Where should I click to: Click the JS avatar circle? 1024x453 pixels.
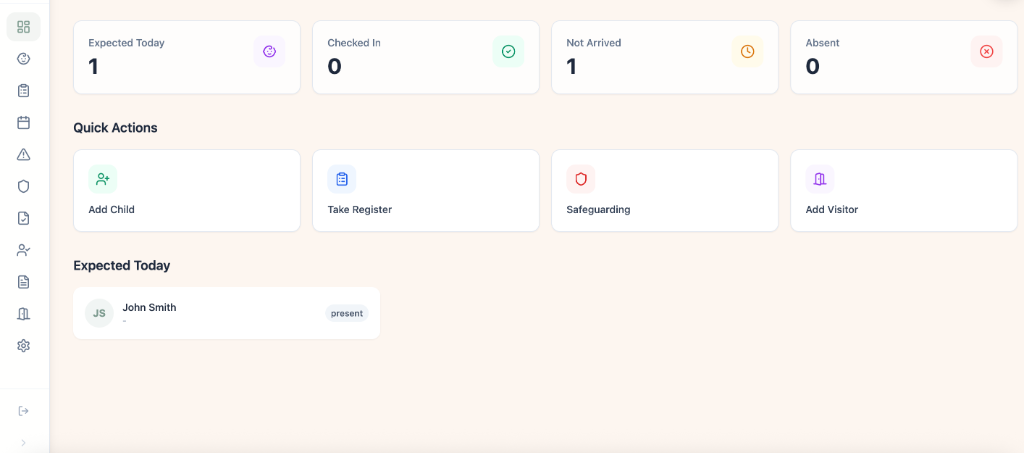99,313
